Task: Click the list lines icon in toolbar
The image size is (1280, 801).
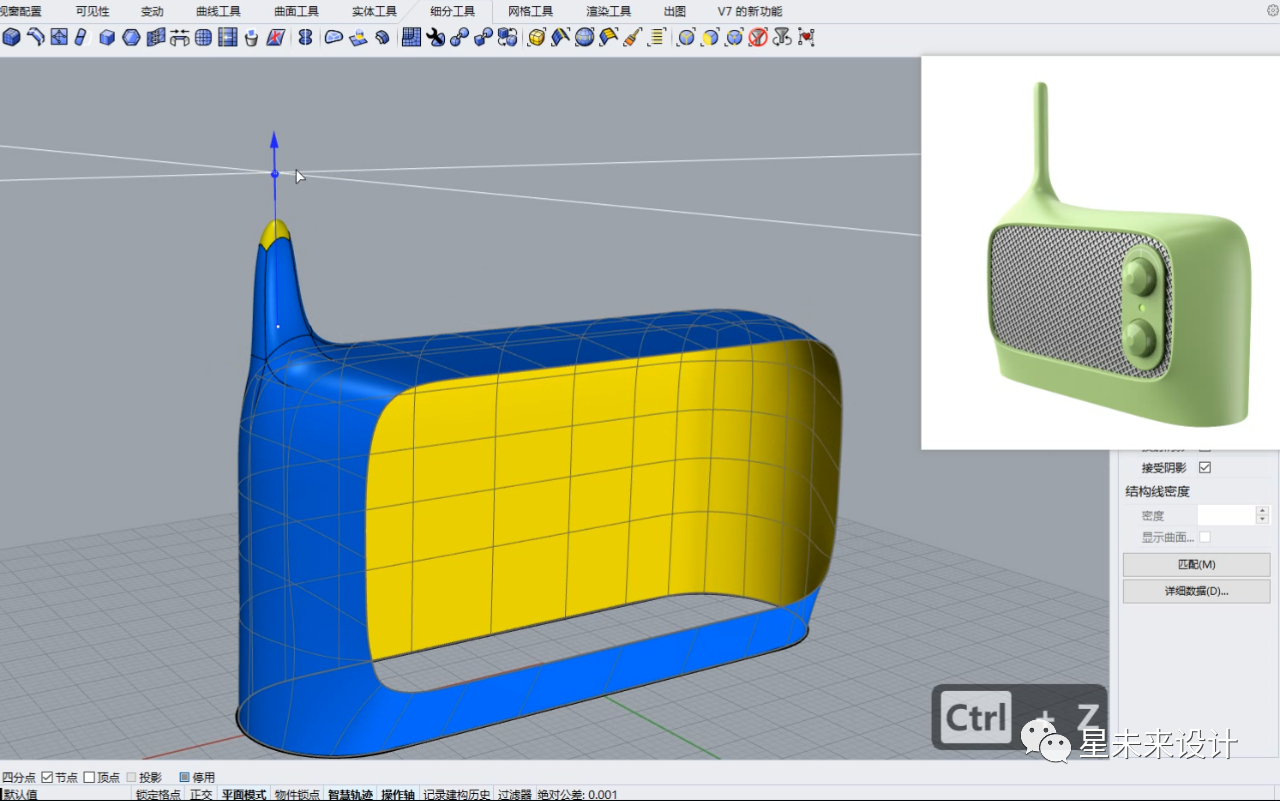Action: coord(657,37)
